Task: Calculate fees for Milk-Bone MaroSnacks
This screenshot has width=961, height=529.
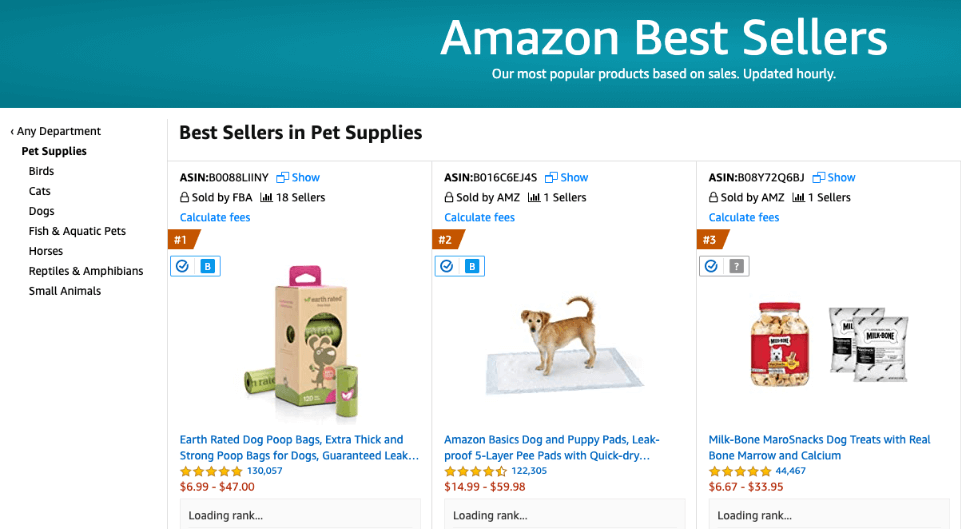Action: [x=744, y=217]
